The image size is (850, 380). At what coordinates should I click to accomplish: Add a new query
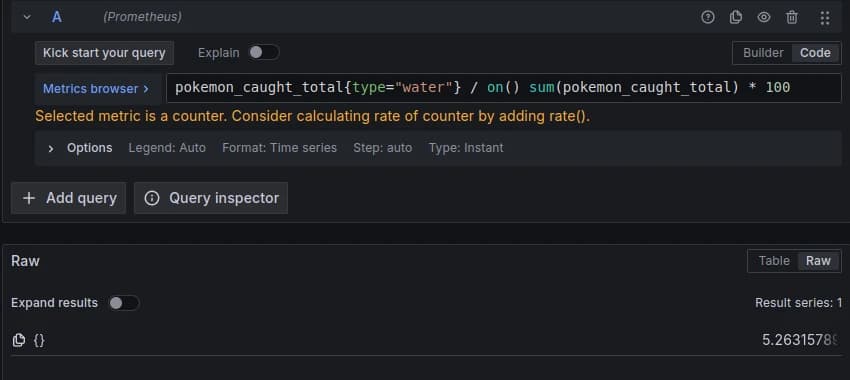pos(69,198)
